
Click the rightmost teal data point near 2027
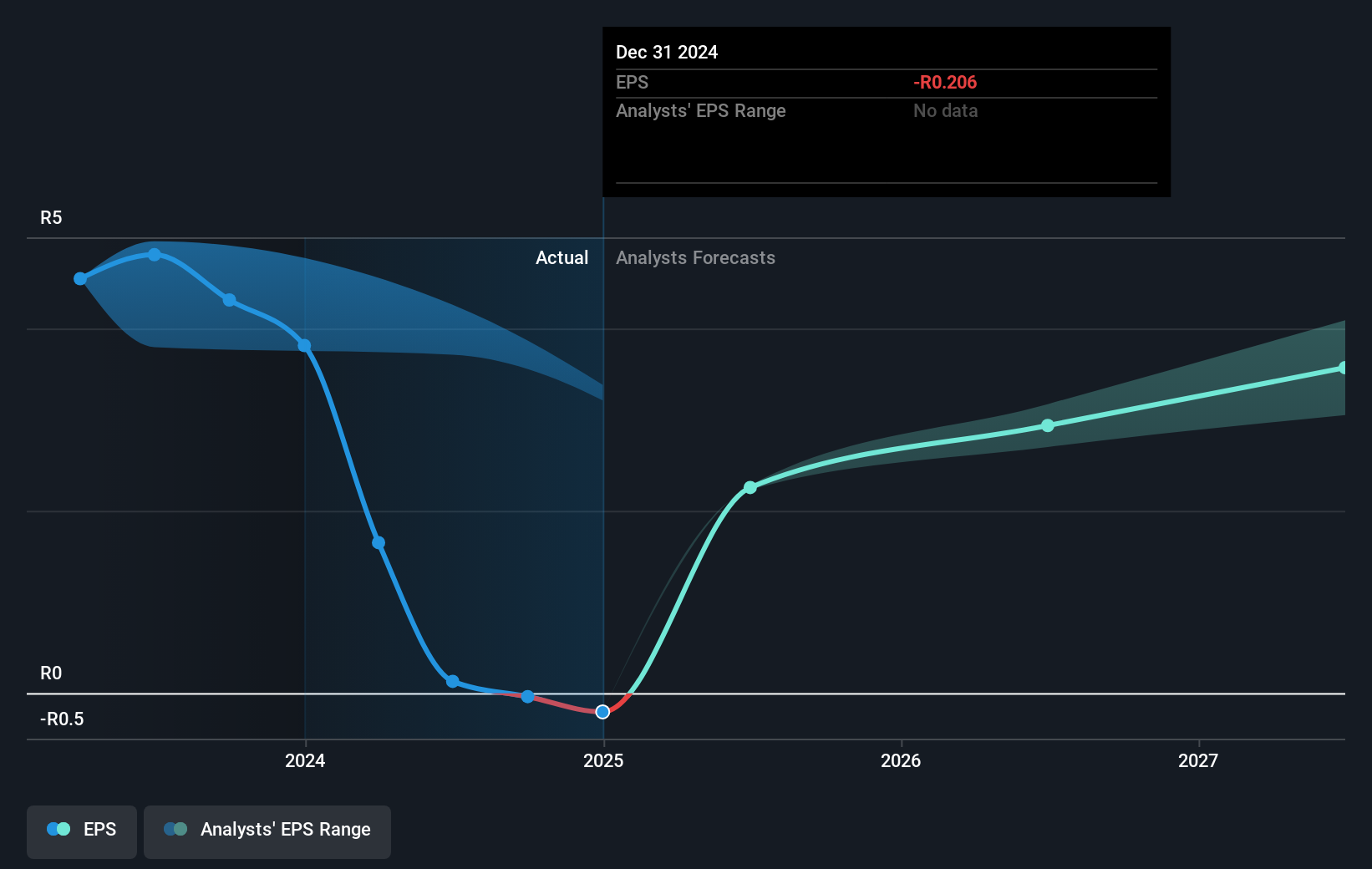point(1344,367)
